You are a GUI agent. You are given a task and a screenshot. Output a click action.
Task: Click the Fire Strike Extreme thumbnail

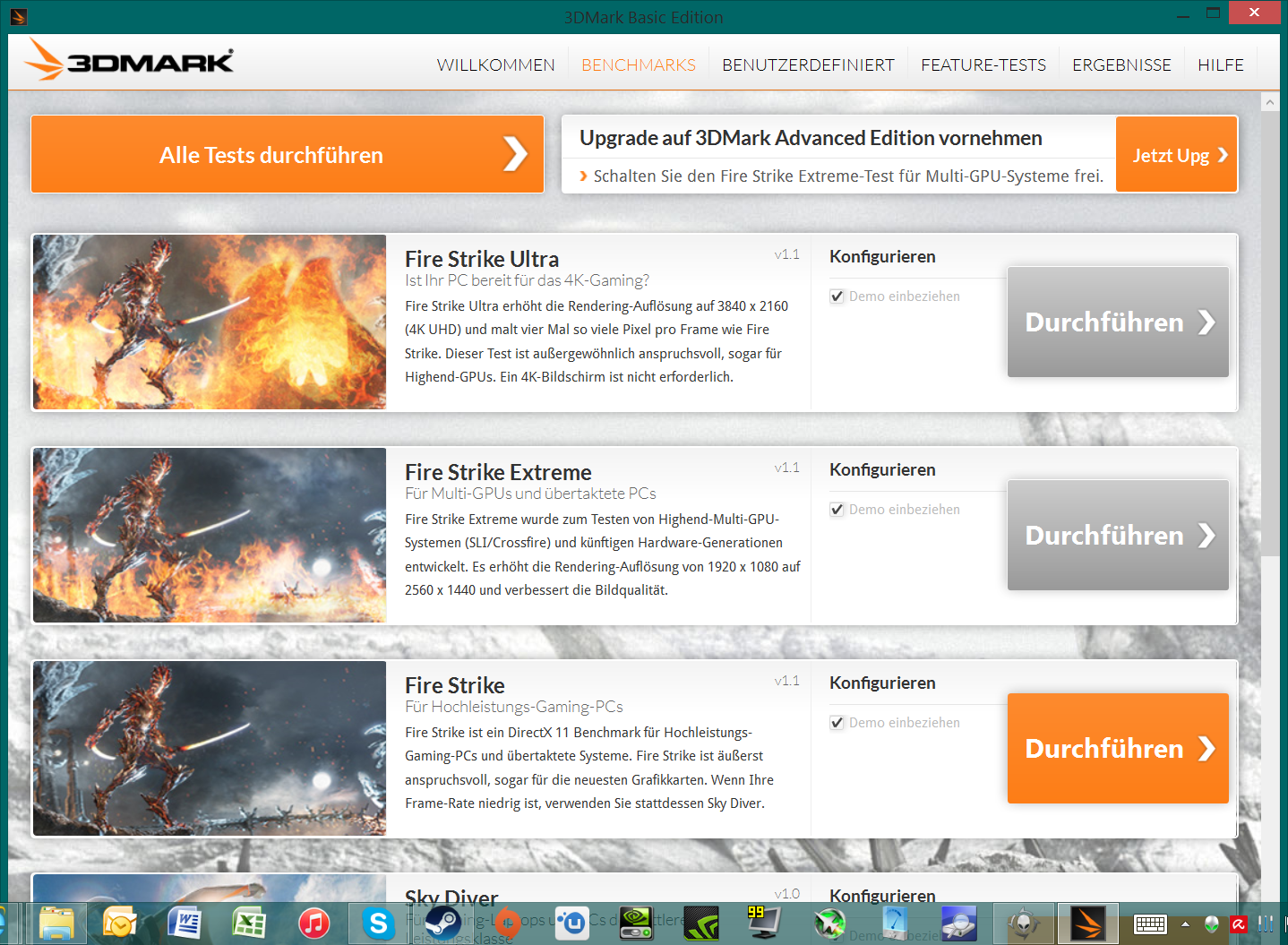point(210,536)
